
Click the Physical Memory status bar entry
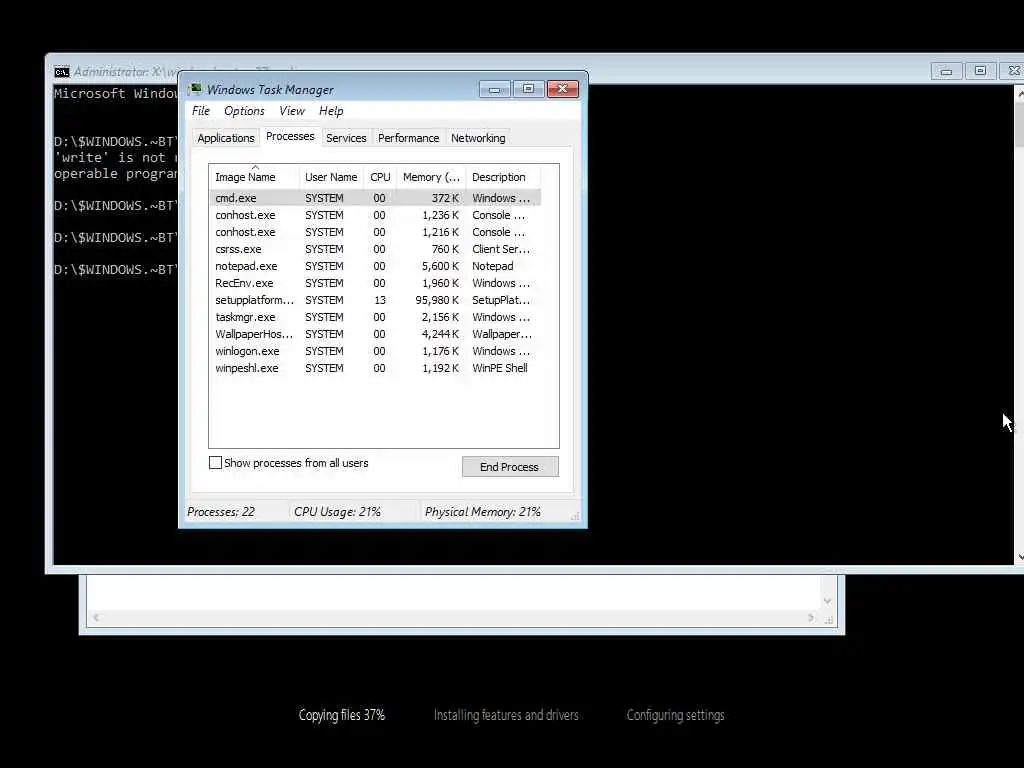pos(483,512)
